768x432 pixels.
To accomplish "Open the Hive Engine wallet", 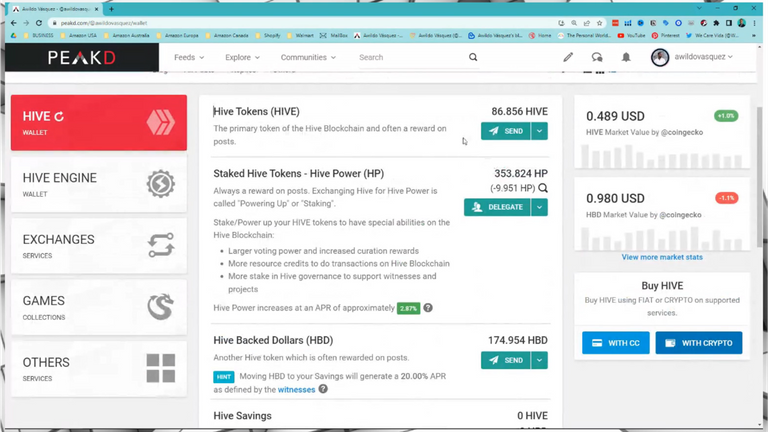I will 99,184.
